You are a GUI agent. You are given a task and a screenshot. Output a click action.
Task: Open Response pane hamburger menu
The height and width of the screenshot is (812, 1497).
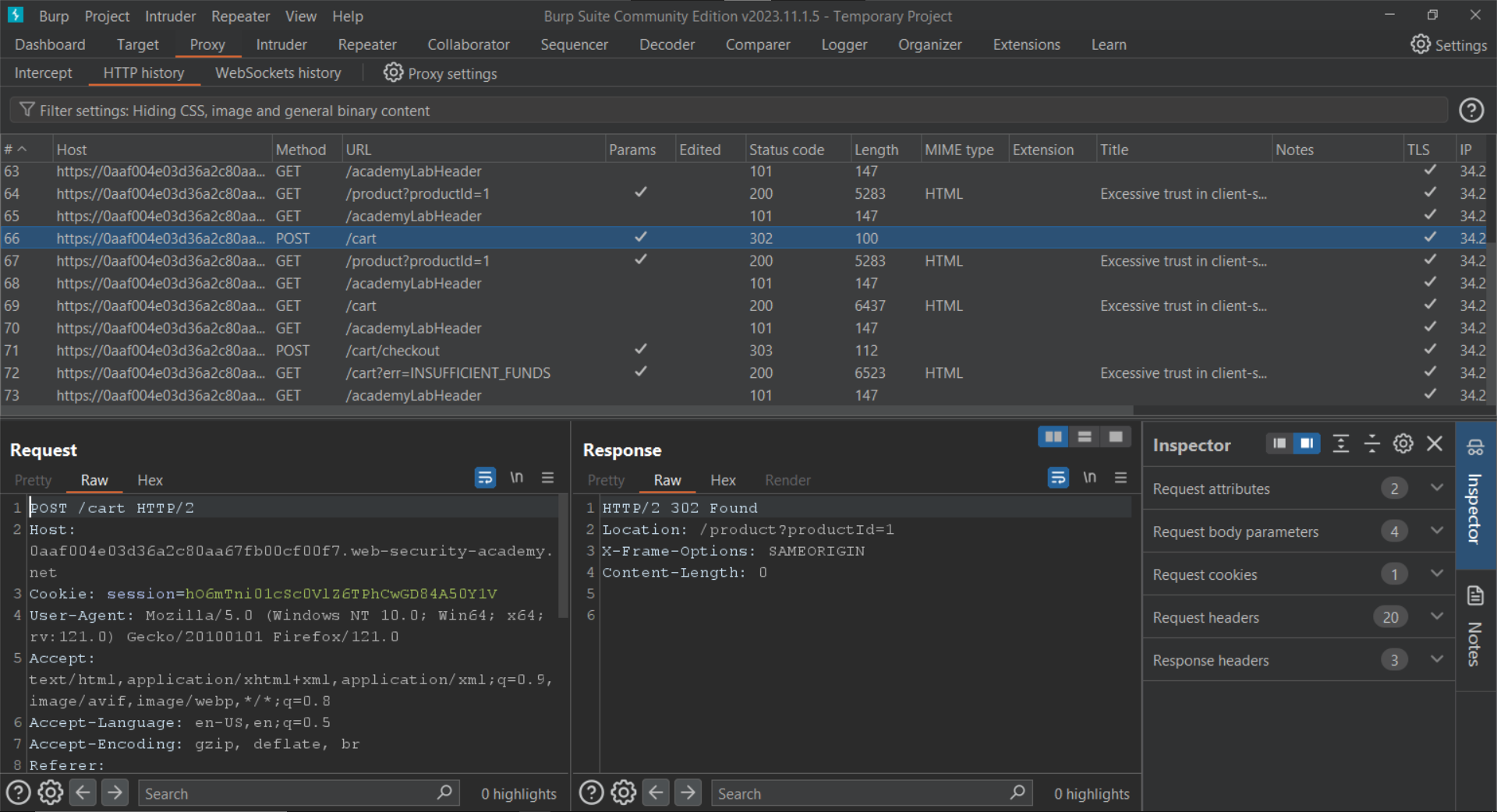(1120, 478)
